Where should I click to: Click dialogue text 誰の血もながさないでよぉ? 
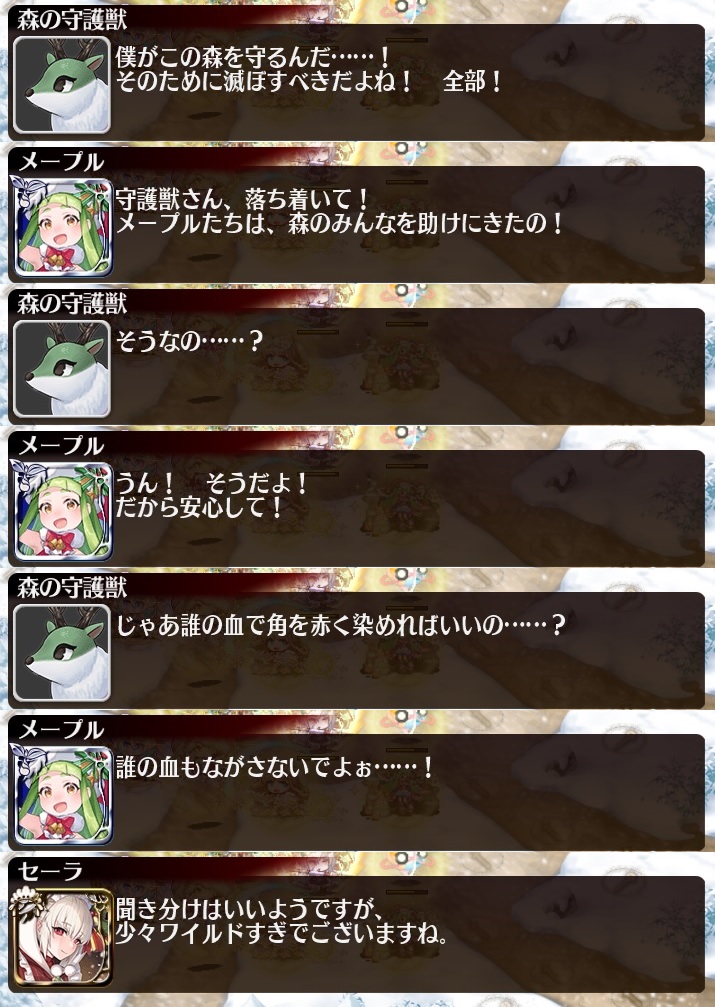click(275, 767)
